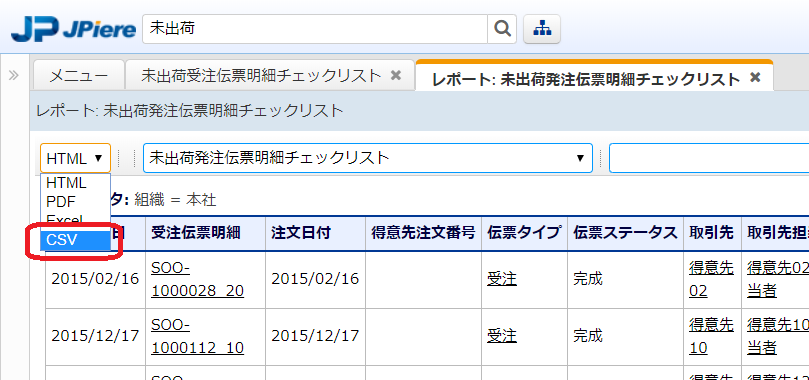Click the 伝票タイプ column header
Viewport: 809px width, 380px height.
pyautogui.click(x=524, y=234)
